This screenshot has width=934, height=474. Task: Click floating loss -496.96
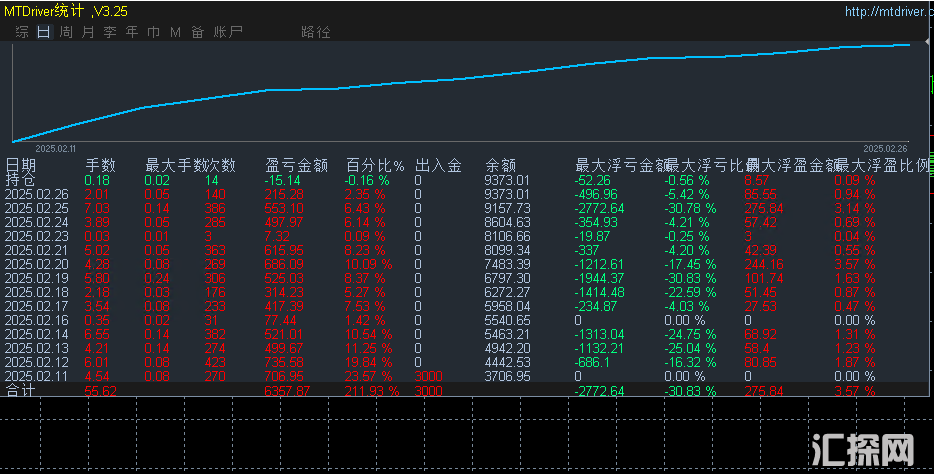click(596, 194)
